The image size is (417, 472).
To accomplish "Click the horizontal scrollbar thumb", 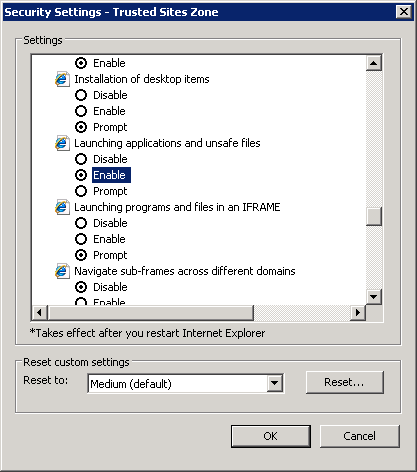I will [x=151, y=313].
